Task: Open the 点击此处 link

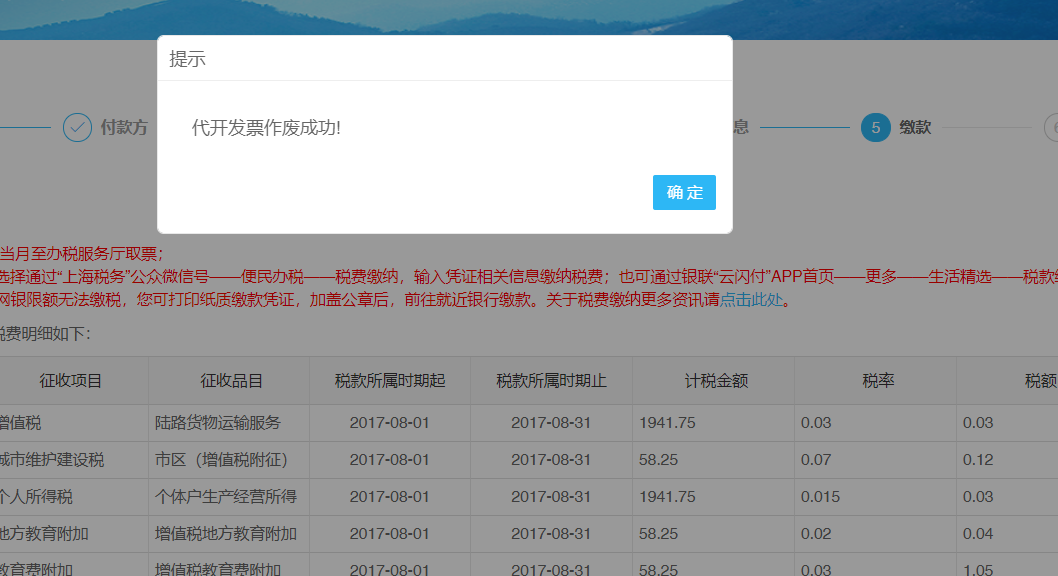Action: [x=750, y=300]
